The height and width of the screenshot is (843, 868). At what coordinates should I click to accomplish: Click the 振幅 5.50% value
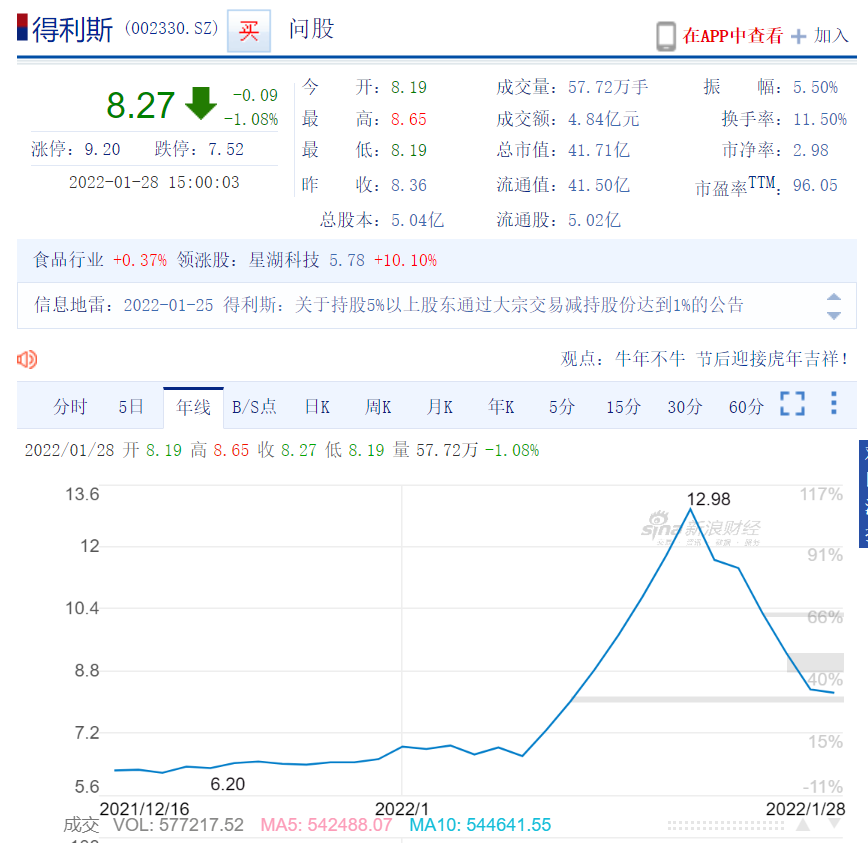pyautogui.click(x=815, y=87)
